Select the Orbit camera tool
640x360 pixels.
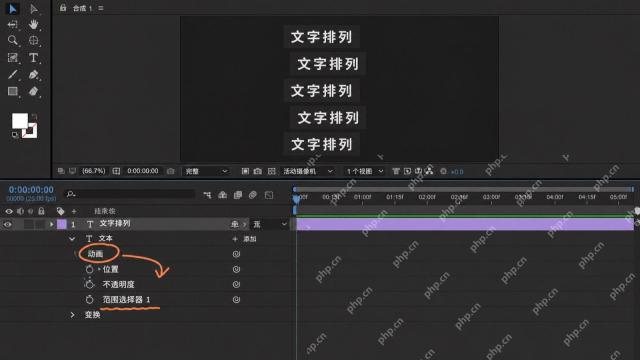(x=33, y=40)
